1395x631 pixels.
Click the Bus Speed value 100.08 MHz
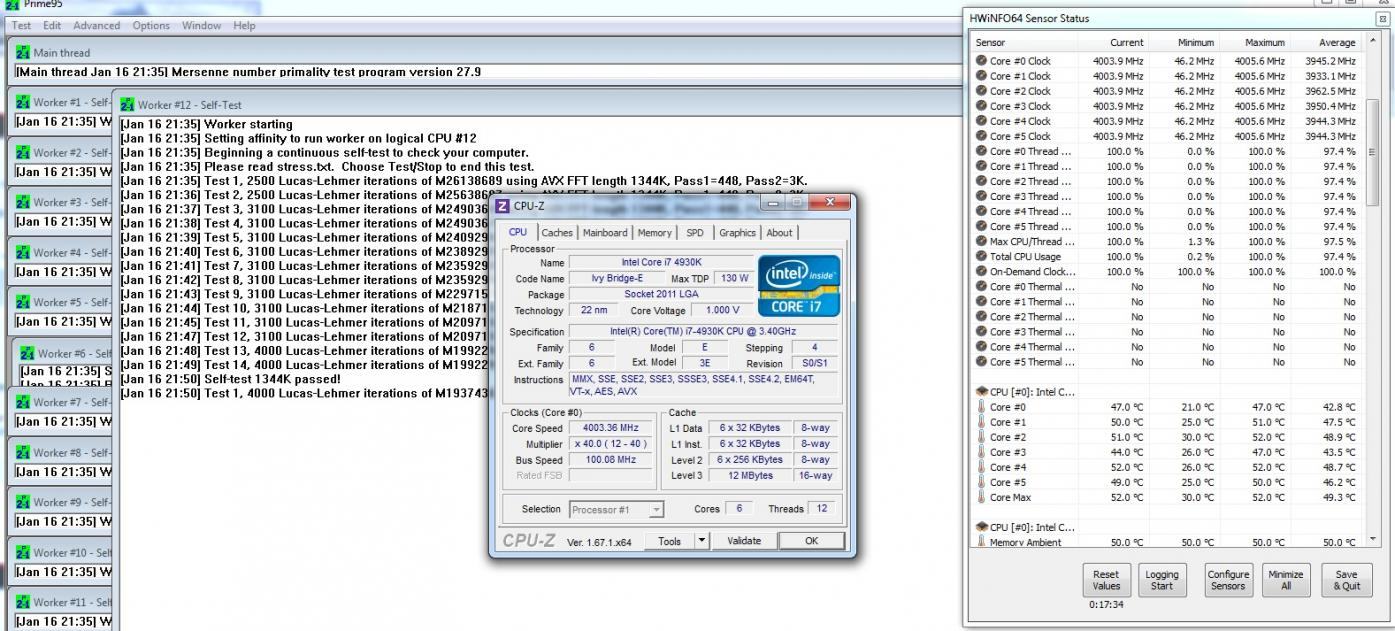point(610,460)
